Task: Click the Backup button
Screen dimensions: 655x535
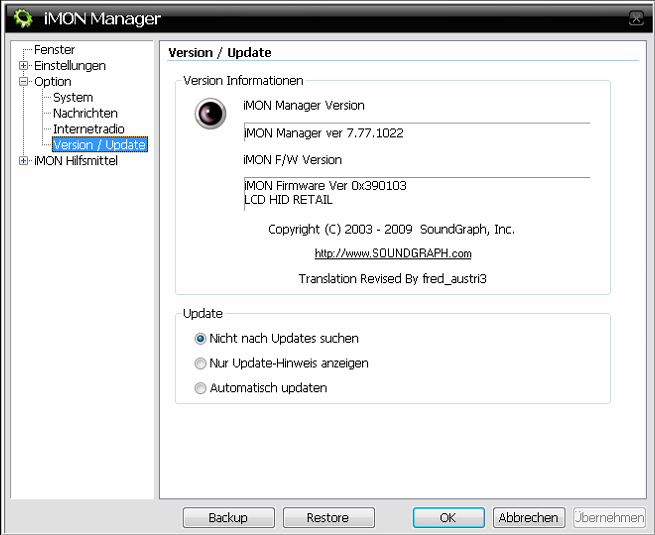Action: tap(228, 518)
